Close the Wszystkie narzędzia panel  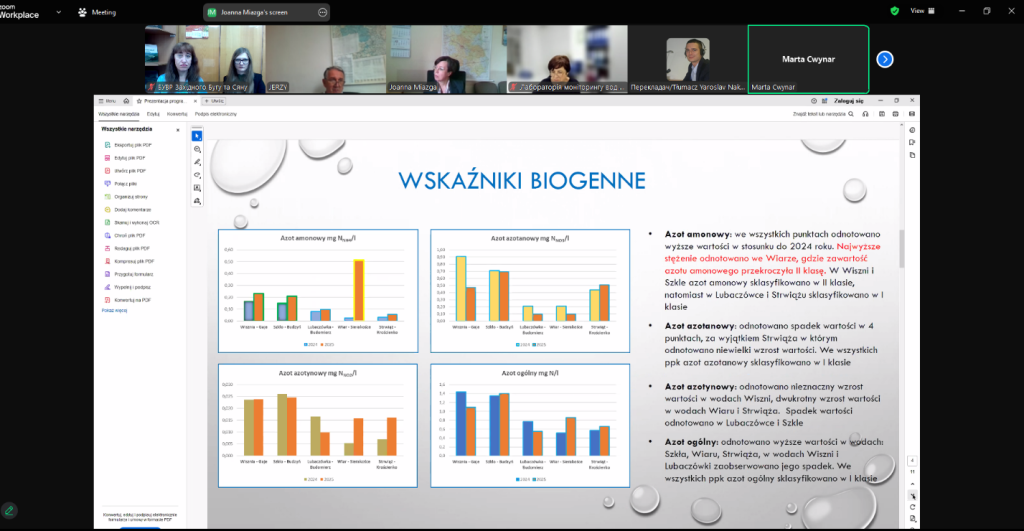(178, 130)
